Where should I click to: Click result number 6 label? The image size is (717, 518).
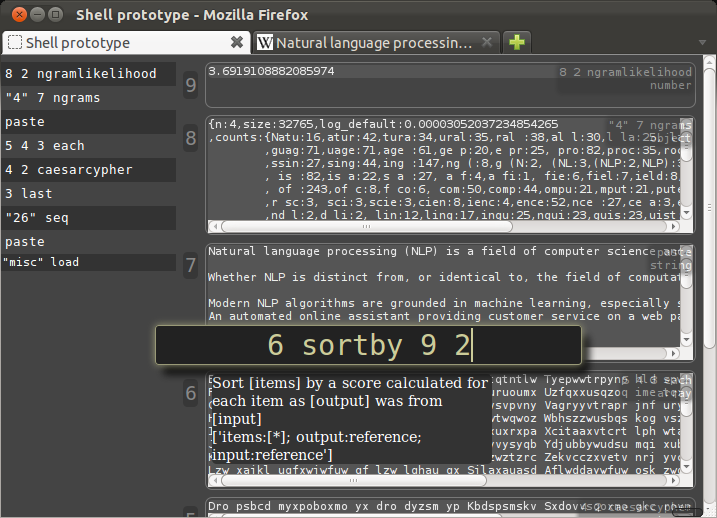click(x=191, y=393)
